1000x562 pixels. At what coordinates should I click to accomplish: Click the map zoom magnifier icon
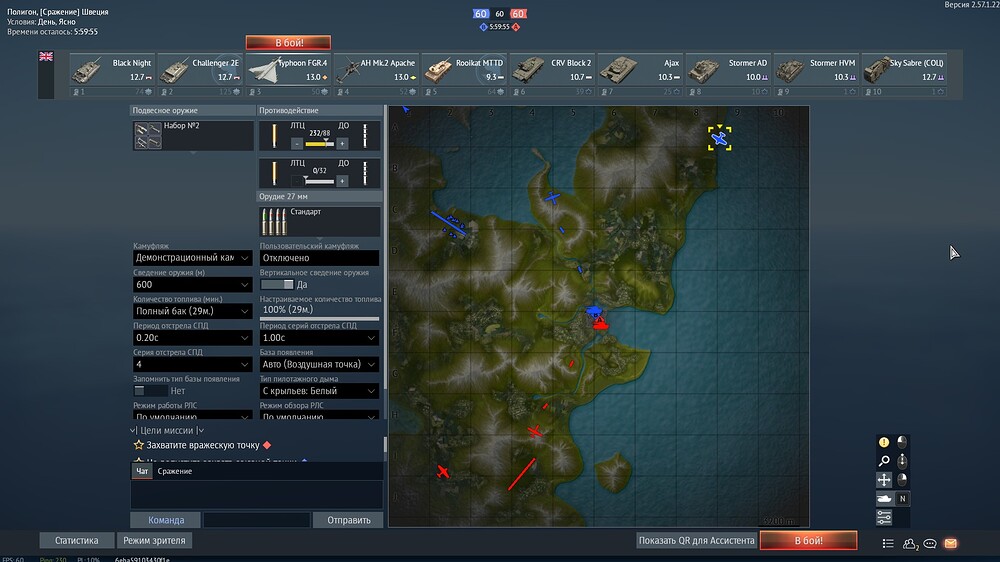[884, 461]
